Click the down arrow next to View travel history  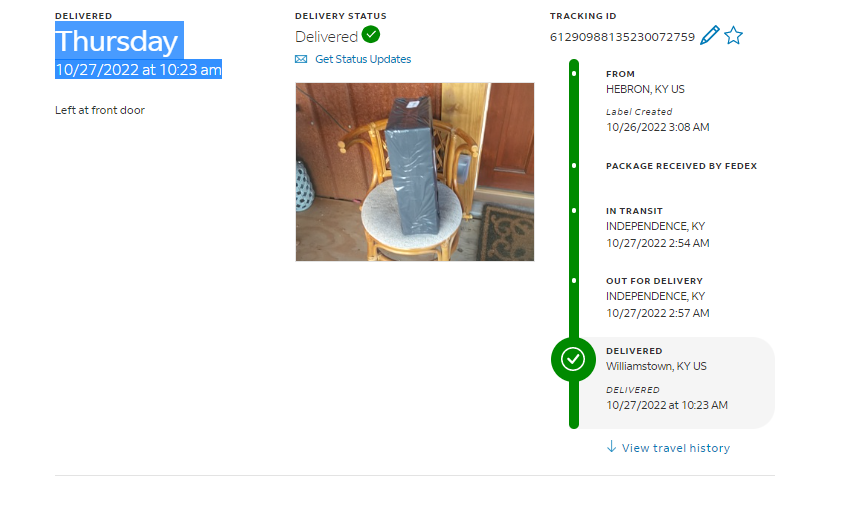tap(611, 447)
